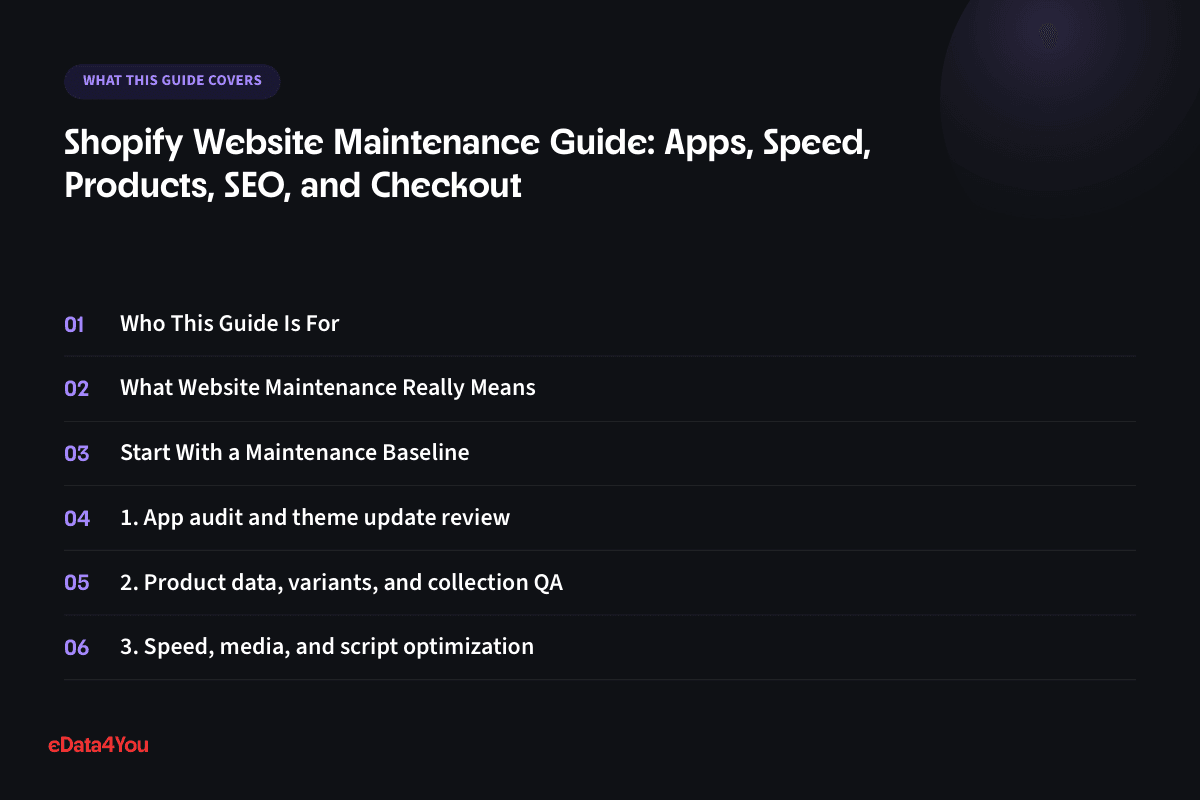This screenshot has width=1200, height=800.
Task: Click the eData4You logo
Action: click(98, 745)
